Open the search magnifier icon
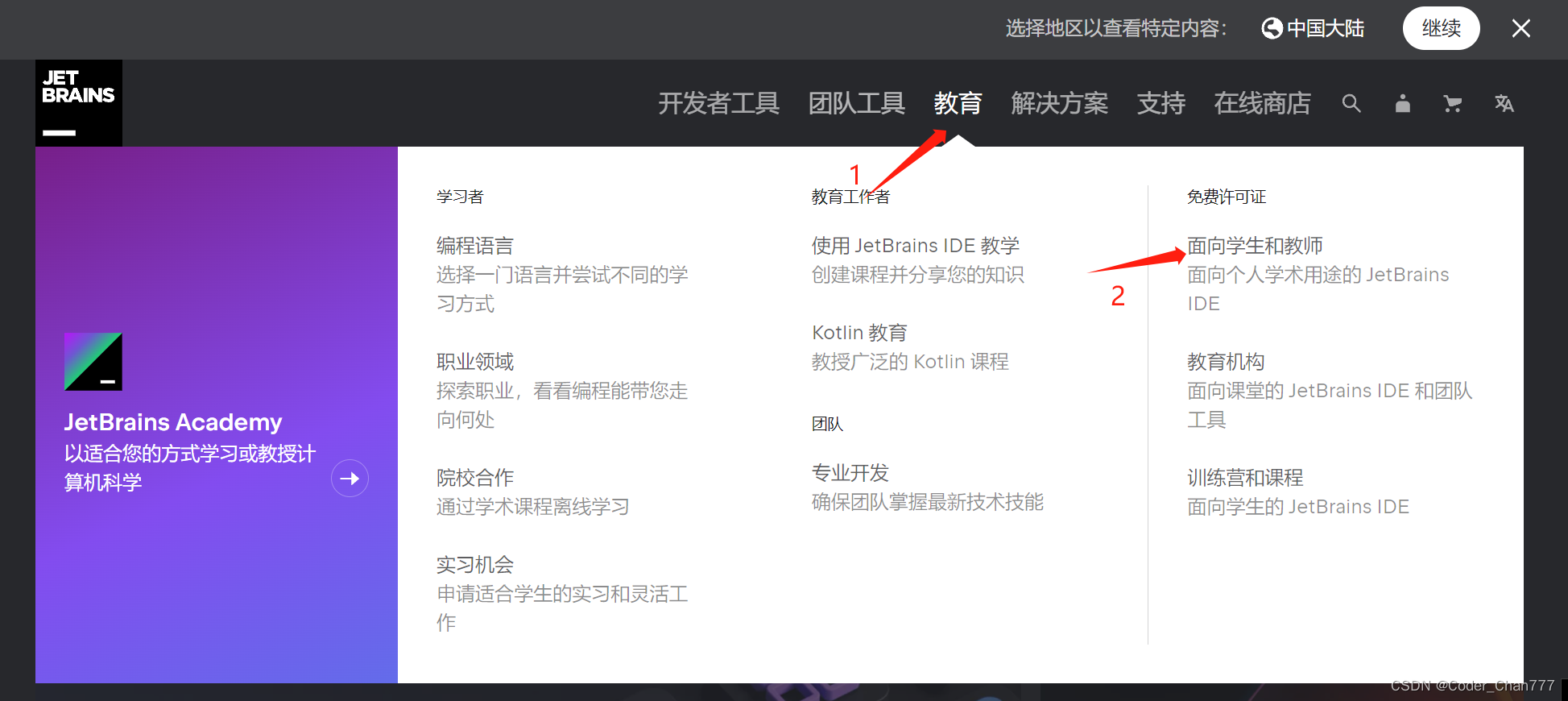This screenshot has height=701, width=1568. coord(1351,103)
